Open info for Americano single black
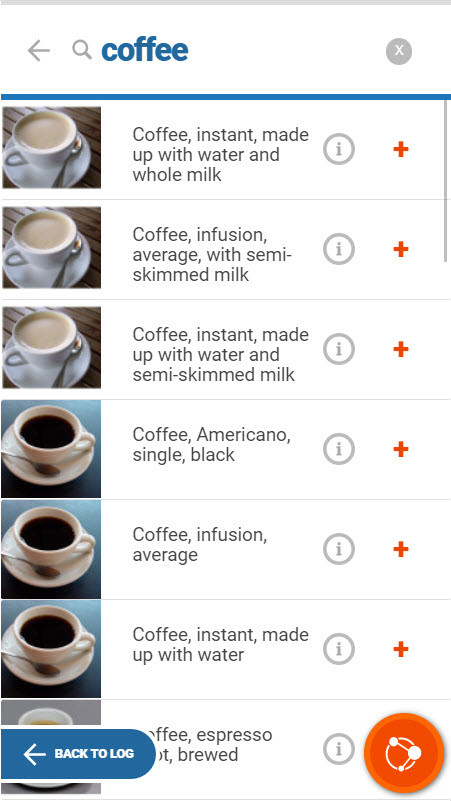The width and height of the screenshot is (451, 801). pos(338,449)
